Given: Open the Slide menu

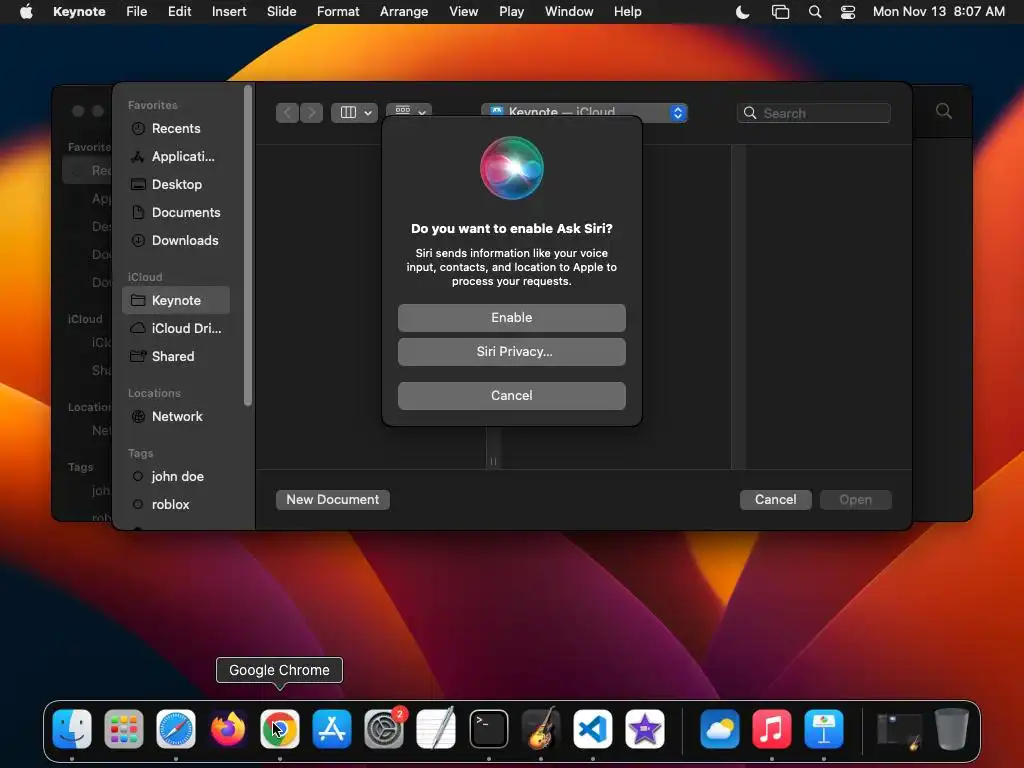Looking at the screenshot, I should coord(281,11).
